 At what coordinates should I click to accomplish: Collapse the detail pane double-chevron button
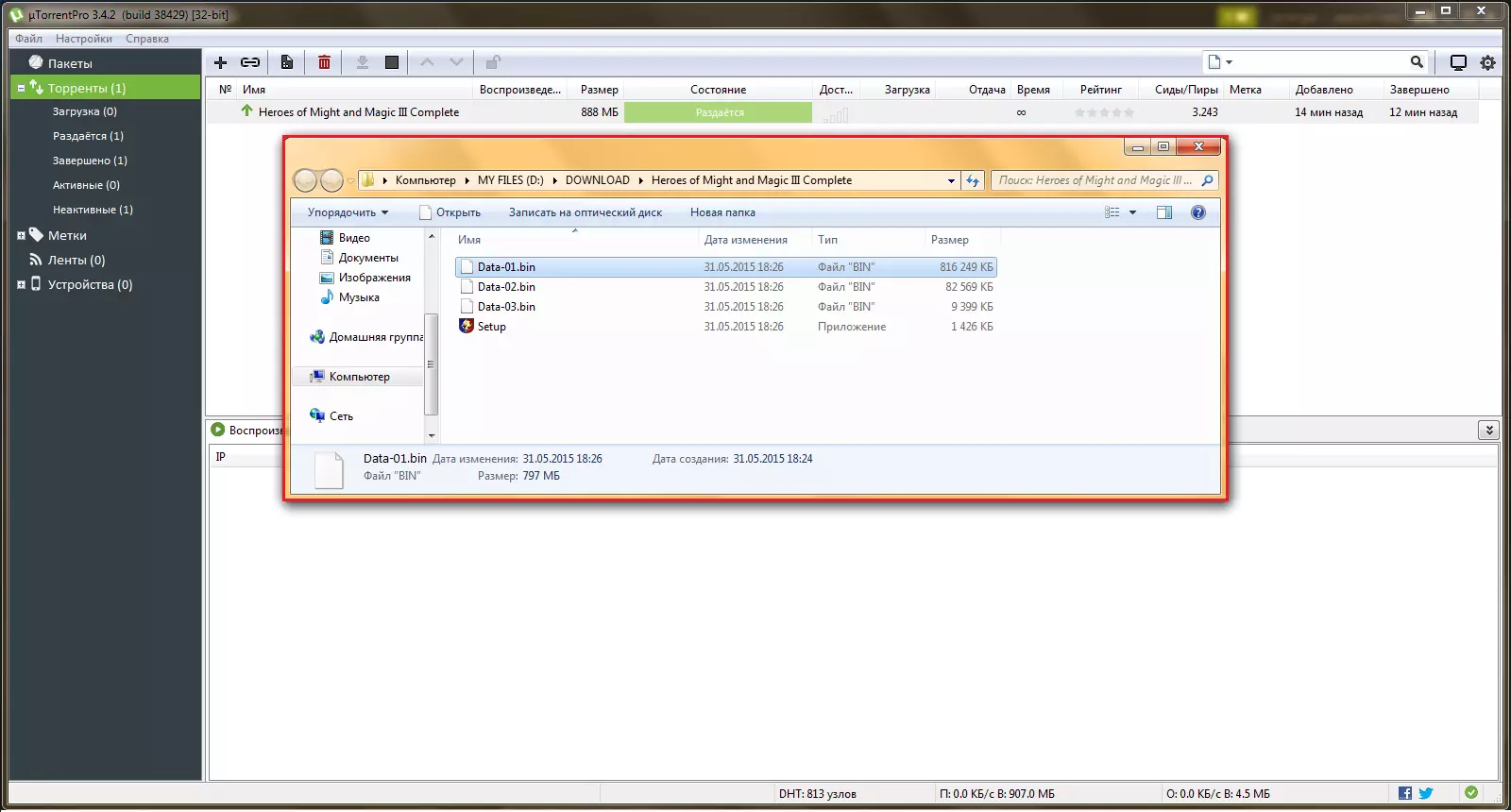tap(1489, 430)
